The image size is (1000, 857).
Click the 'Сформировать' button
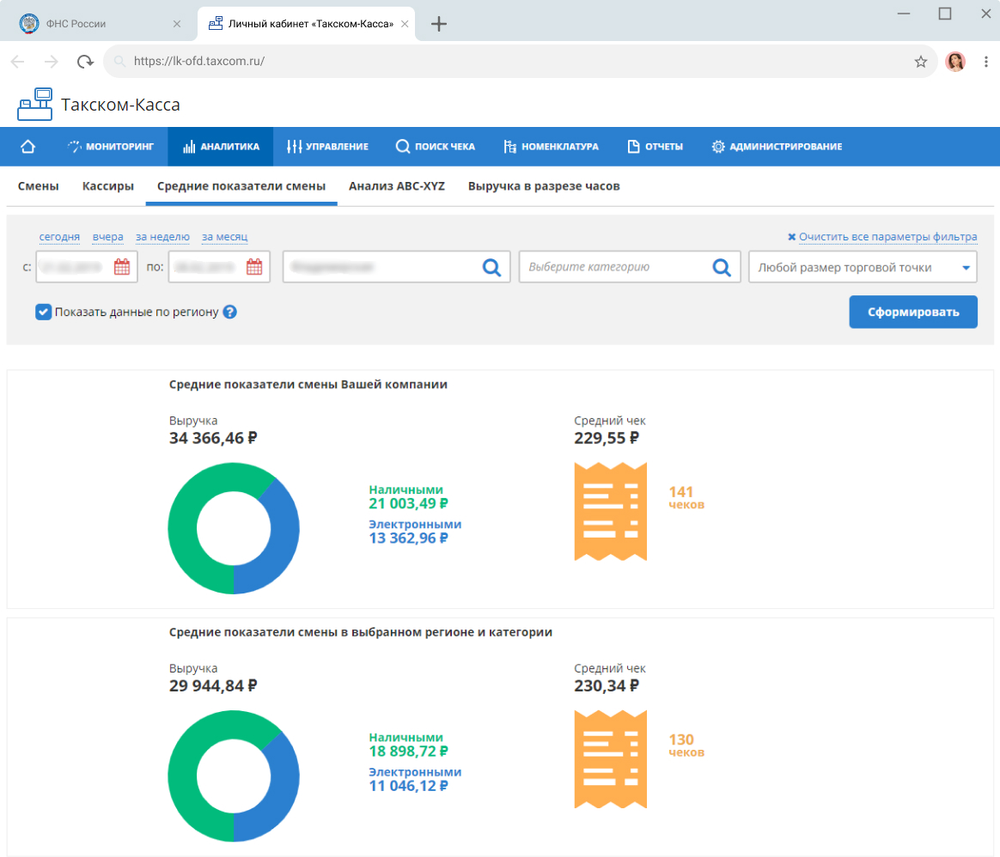(913, 312)
